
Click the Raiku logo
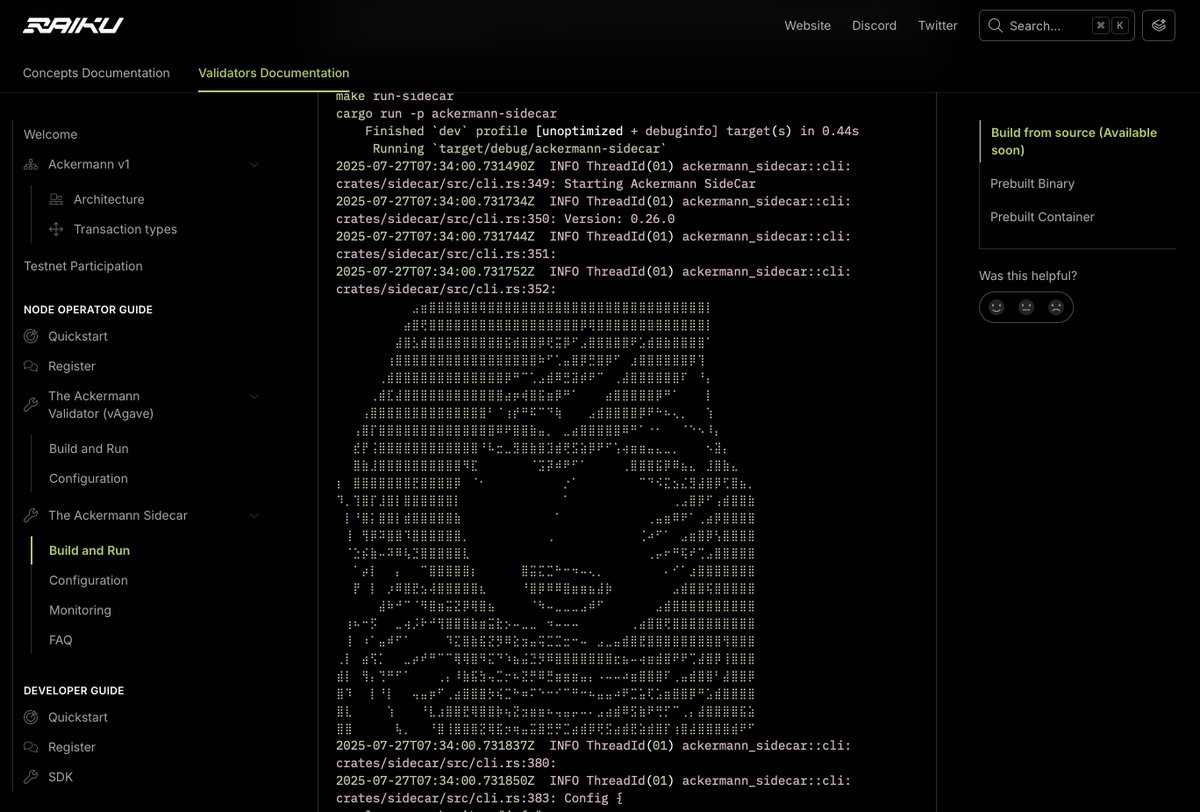[x=73, y=25]
